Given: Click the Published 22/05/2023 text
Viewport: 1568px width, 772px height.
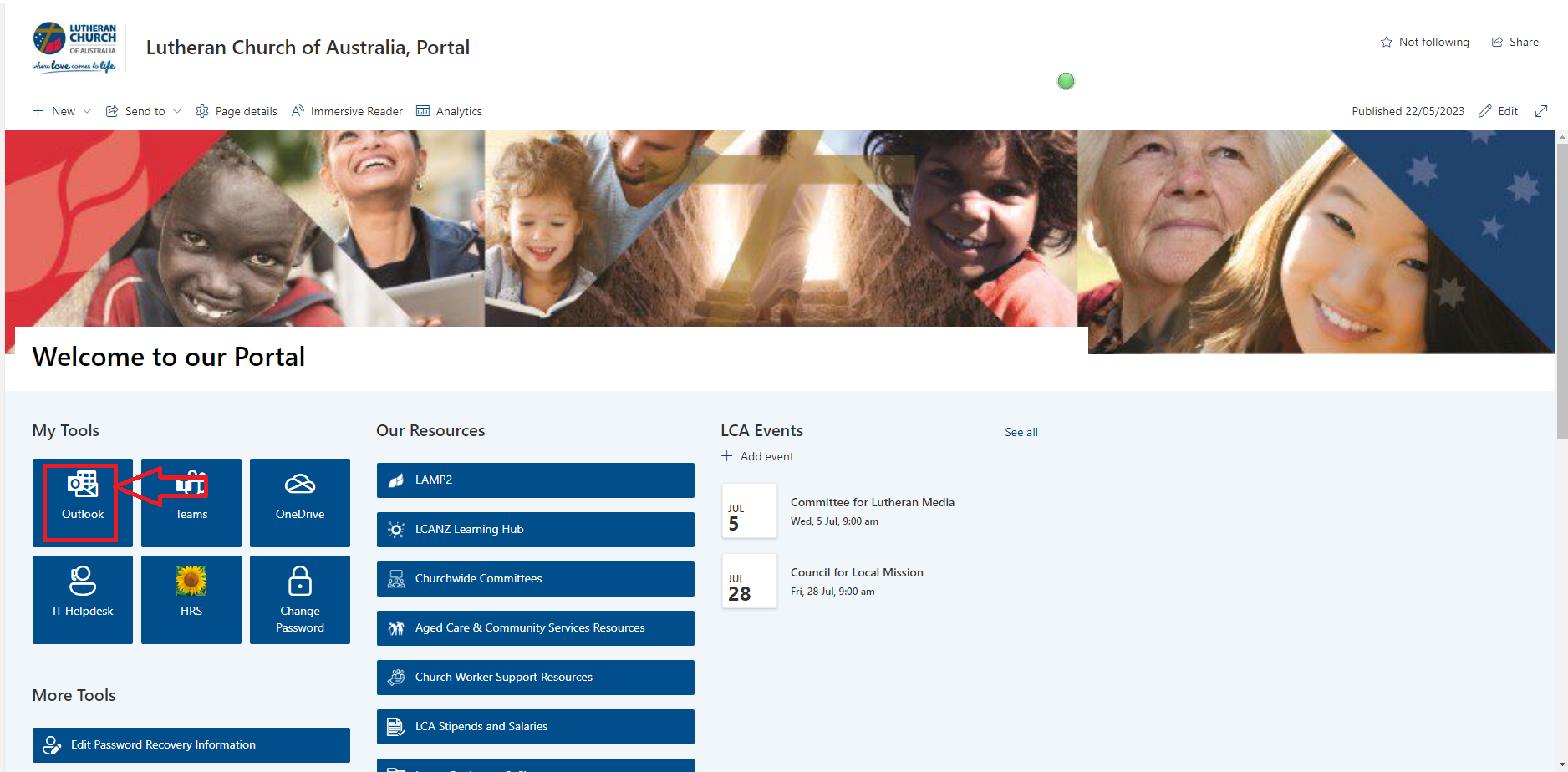Looking at the screenshot, I should (x=1408, y=111).
